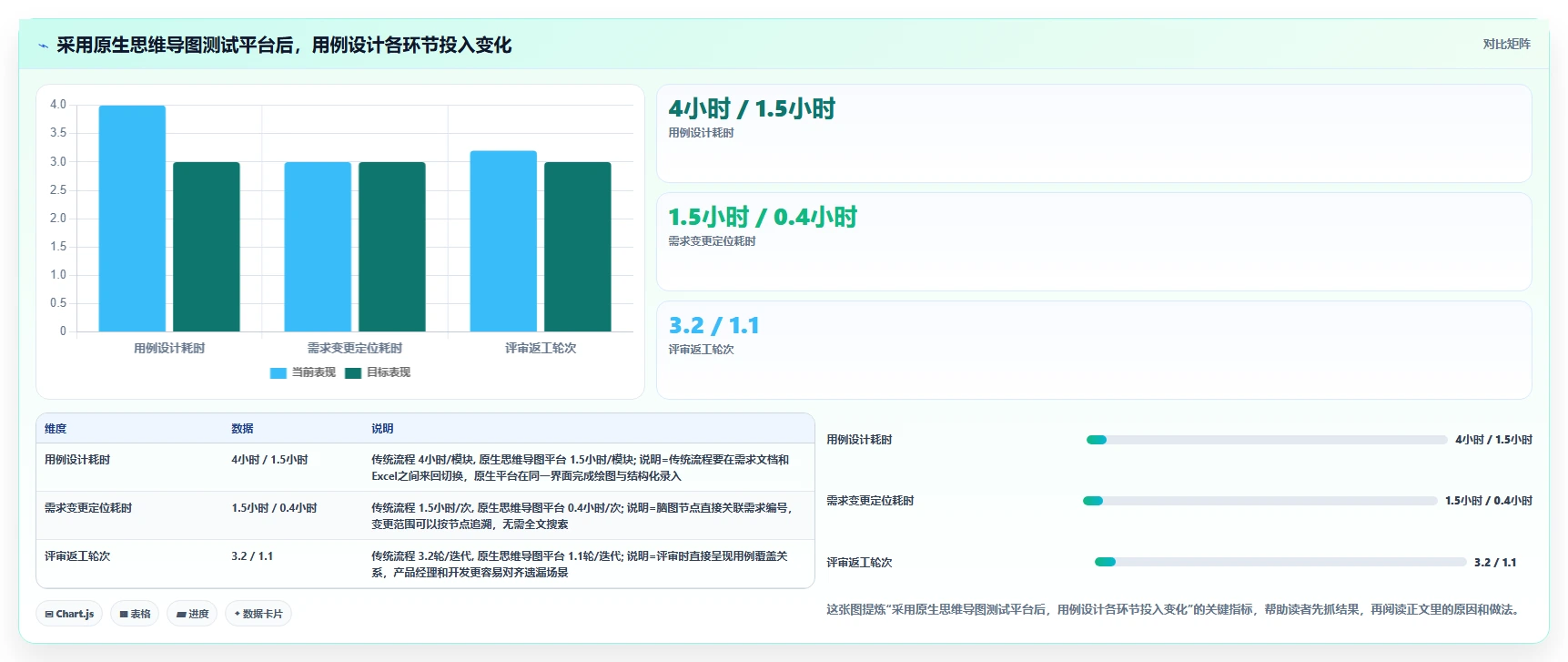Click the chart x-axis label 用例设计耗时

click(169, 348)
